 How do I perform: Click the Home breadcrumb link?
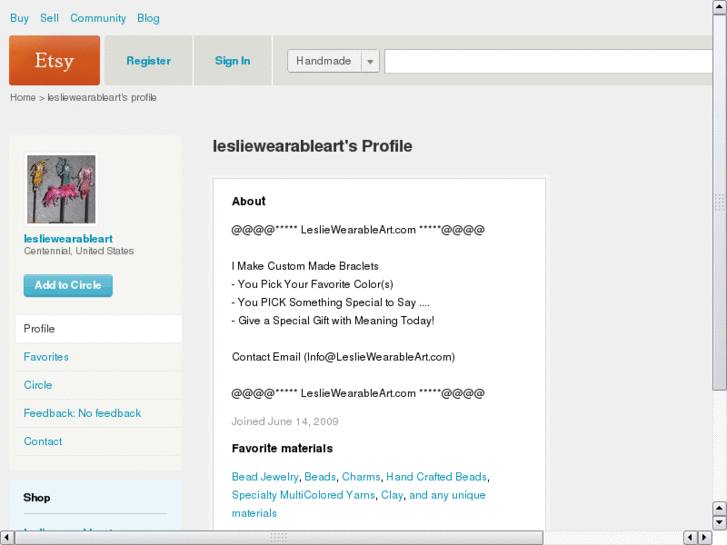[x=23, y=97]
